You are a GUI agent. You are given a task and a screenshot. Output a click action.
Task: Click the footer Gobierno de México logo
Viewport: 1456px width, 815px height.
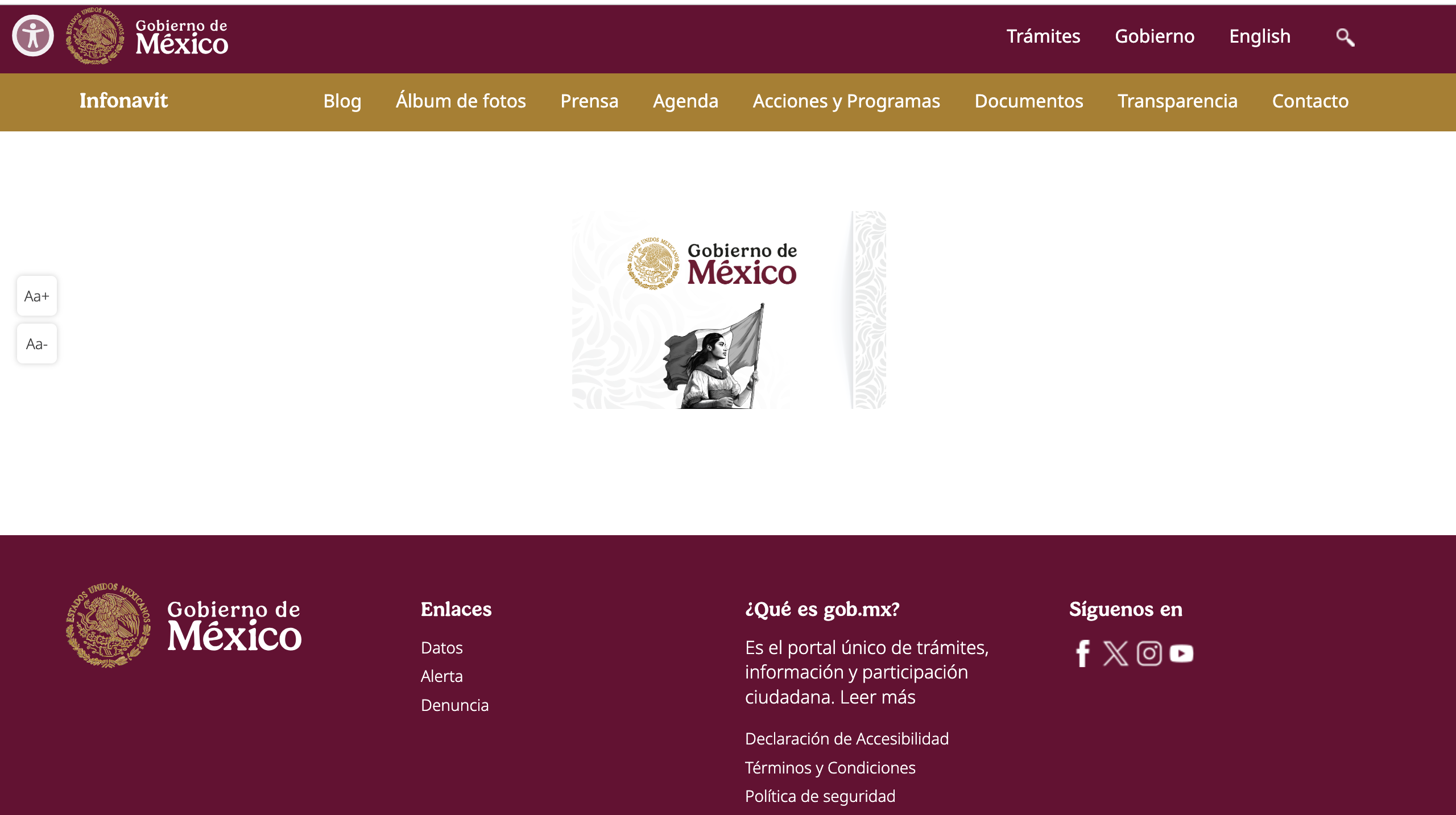184,625
